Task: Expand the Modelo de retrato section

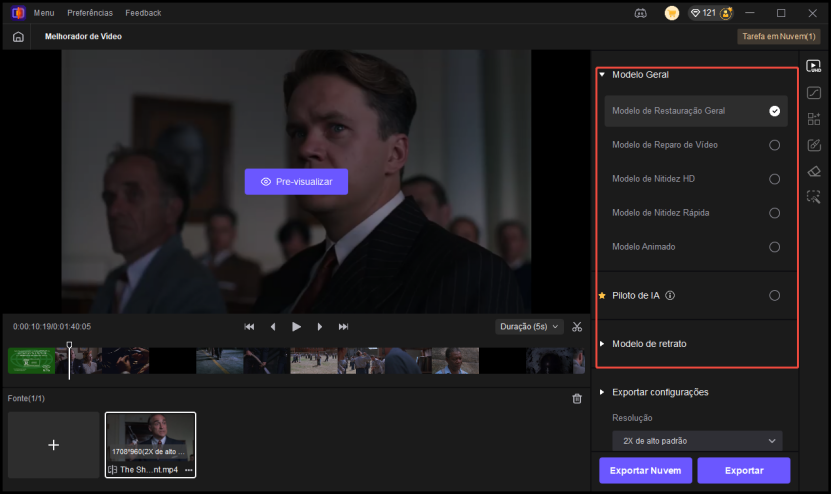Action: 602,344
